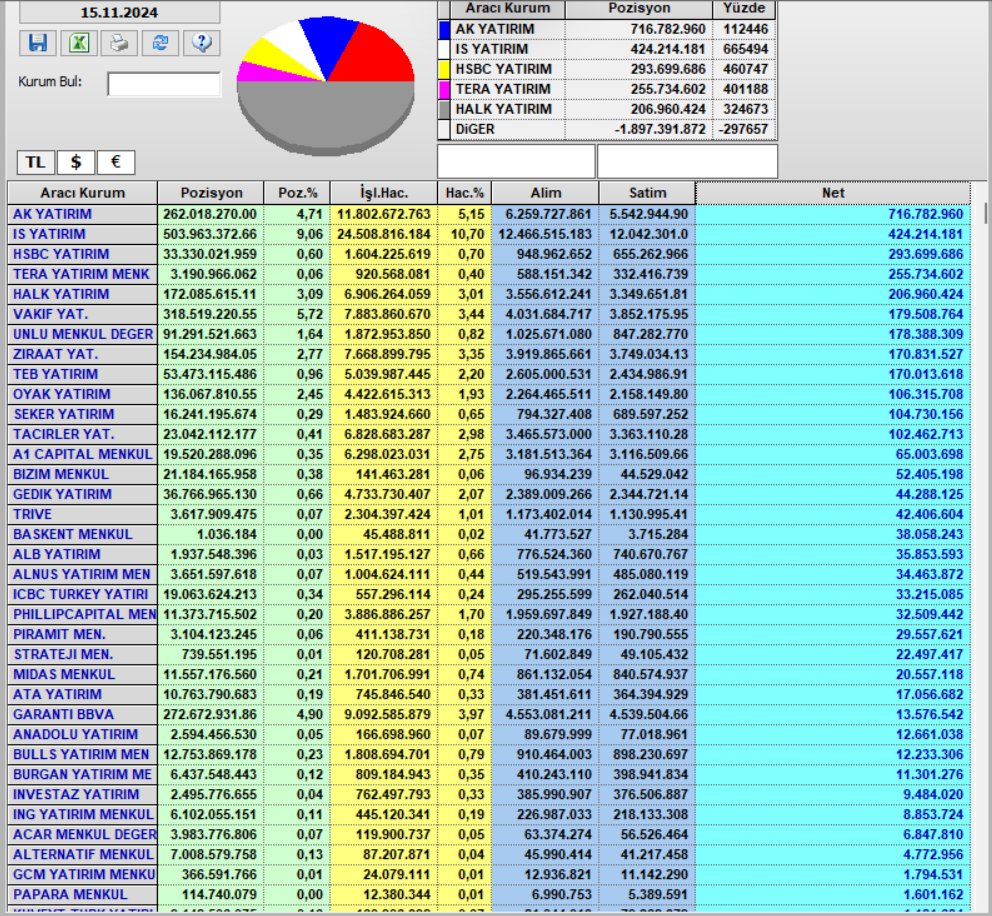Switch currency to TL
This screenshot has width=992, height=916.
click(35, 162)
